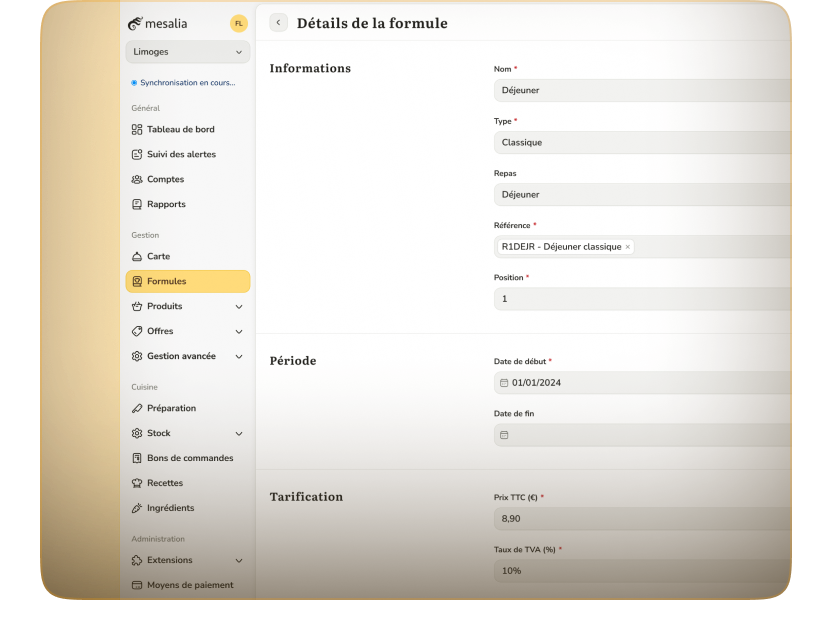The height and width of the screenshot is (640, 832).
Task: Remove the R1DEJR reference tag
Action: [627, 247]
